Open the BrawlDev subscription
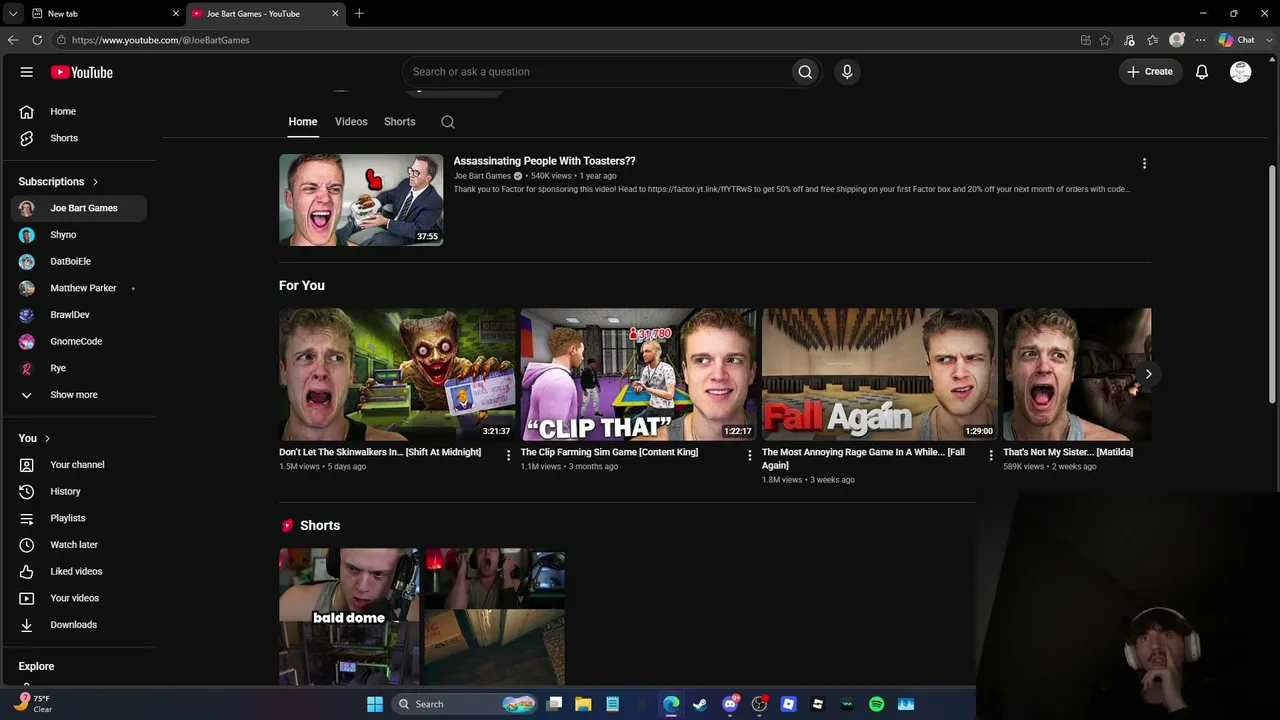This screenshot has width=1280, height=720. pyautogui.click(x=78, y=315)
